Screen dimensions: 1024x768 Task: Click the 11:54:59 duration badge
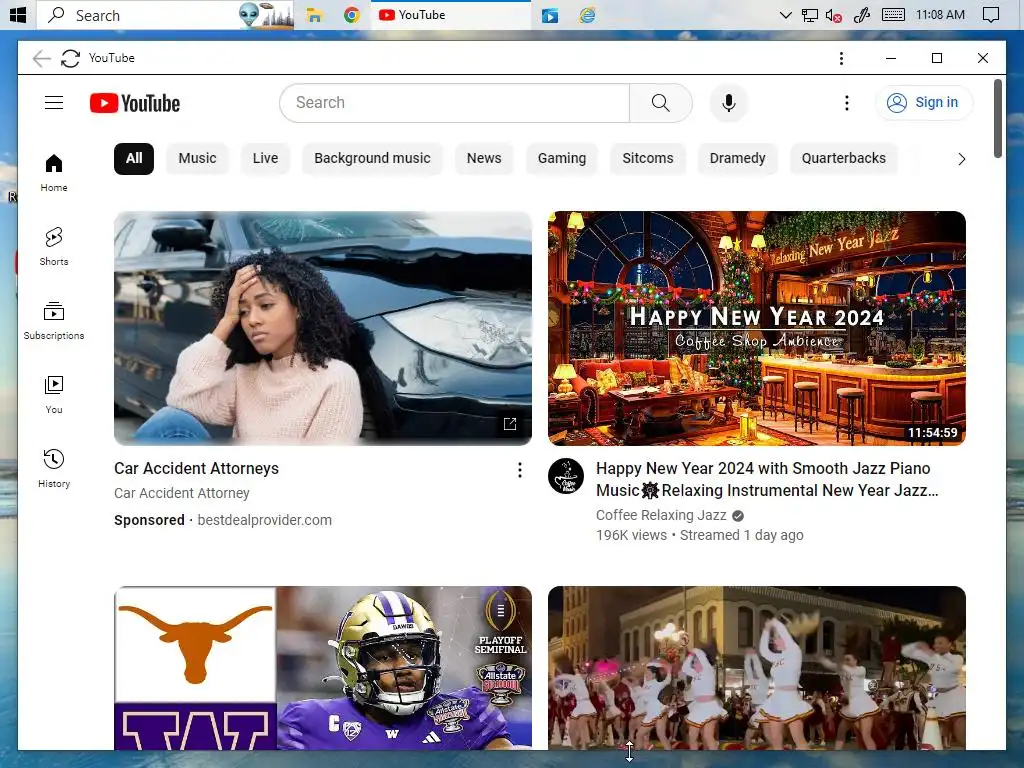click(x=933, y=432)
